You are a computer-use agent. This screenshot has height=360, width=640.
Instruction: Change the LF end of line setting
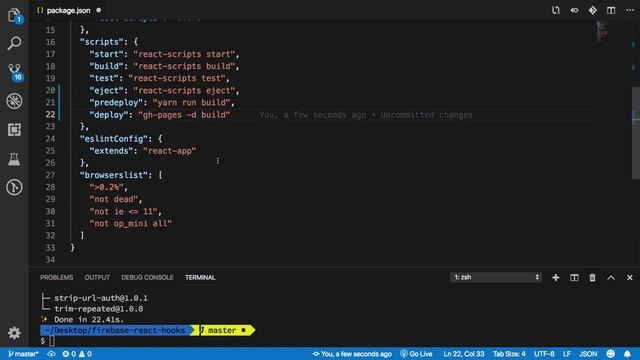pos(567,354)
